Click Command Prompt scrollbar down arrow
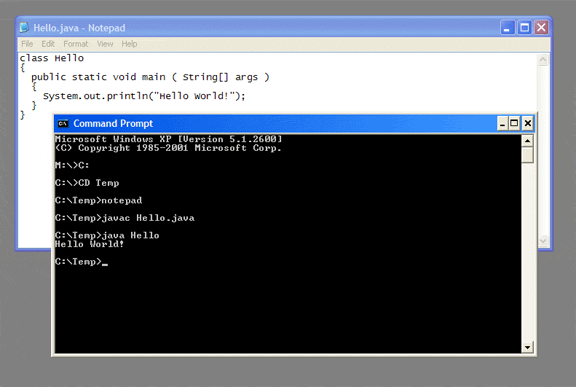Screen dimensions: 576x387 pos(527,347)
